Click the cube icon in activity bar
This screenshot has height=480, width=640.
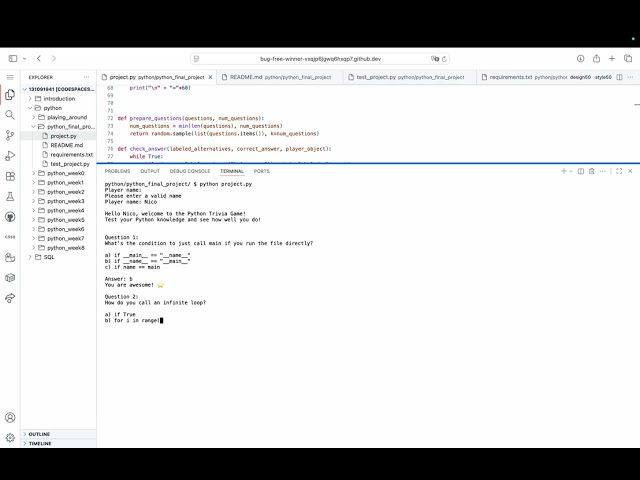tap(10, 278)
